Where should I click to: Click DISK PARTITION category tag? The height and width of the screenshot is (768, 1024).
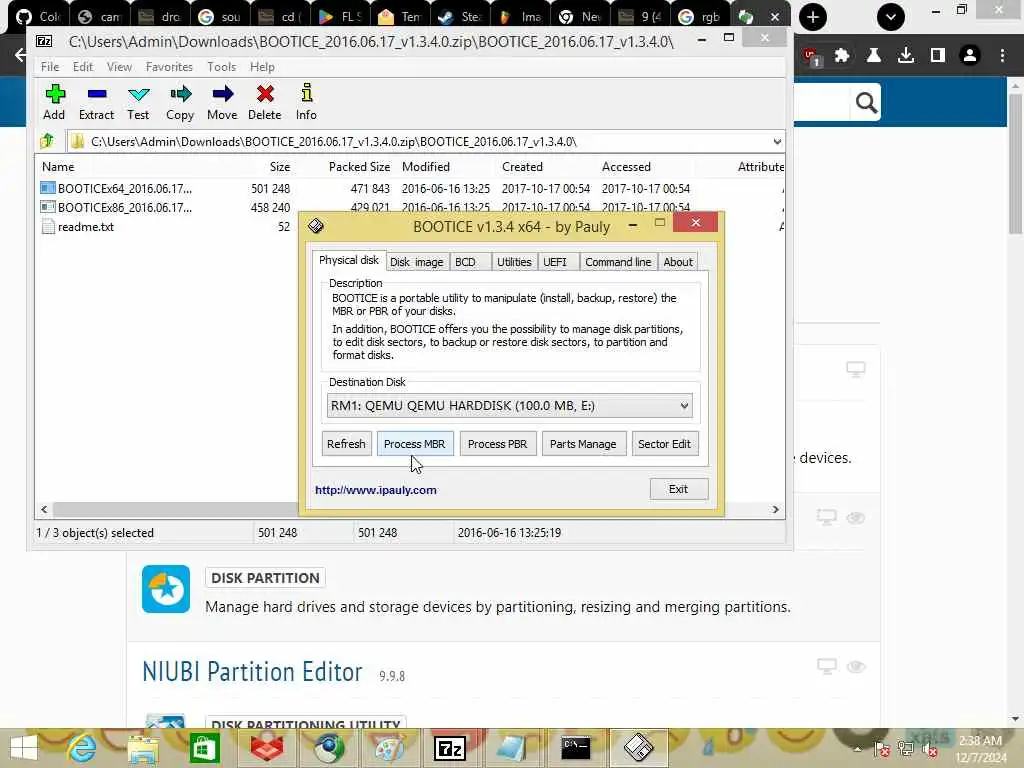265,578
